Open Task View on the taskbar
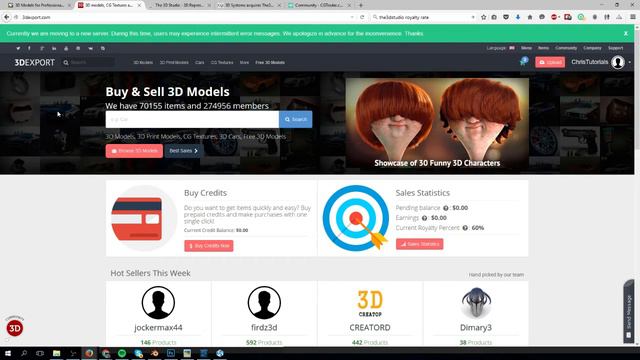640x360 pixels. 40,353
